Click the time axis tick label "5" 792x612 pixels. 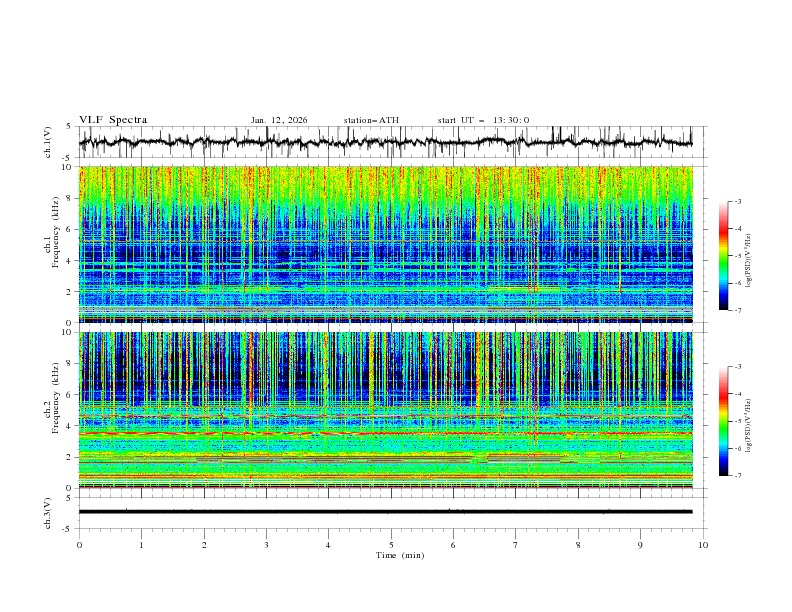pos(391,545)
